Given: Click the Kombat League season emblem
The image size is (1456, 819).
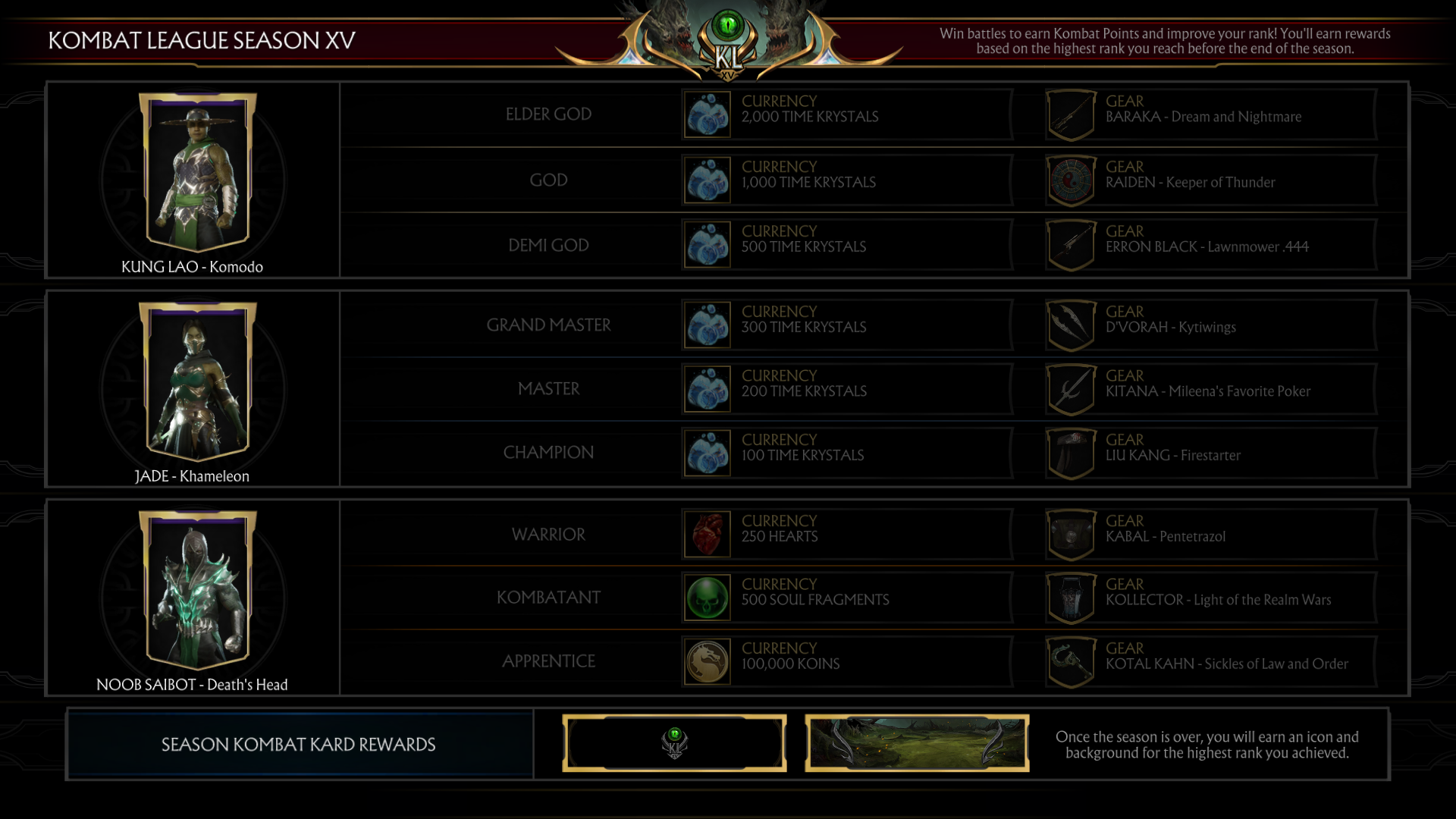Looking at the screenshot, I should (728, 42).
